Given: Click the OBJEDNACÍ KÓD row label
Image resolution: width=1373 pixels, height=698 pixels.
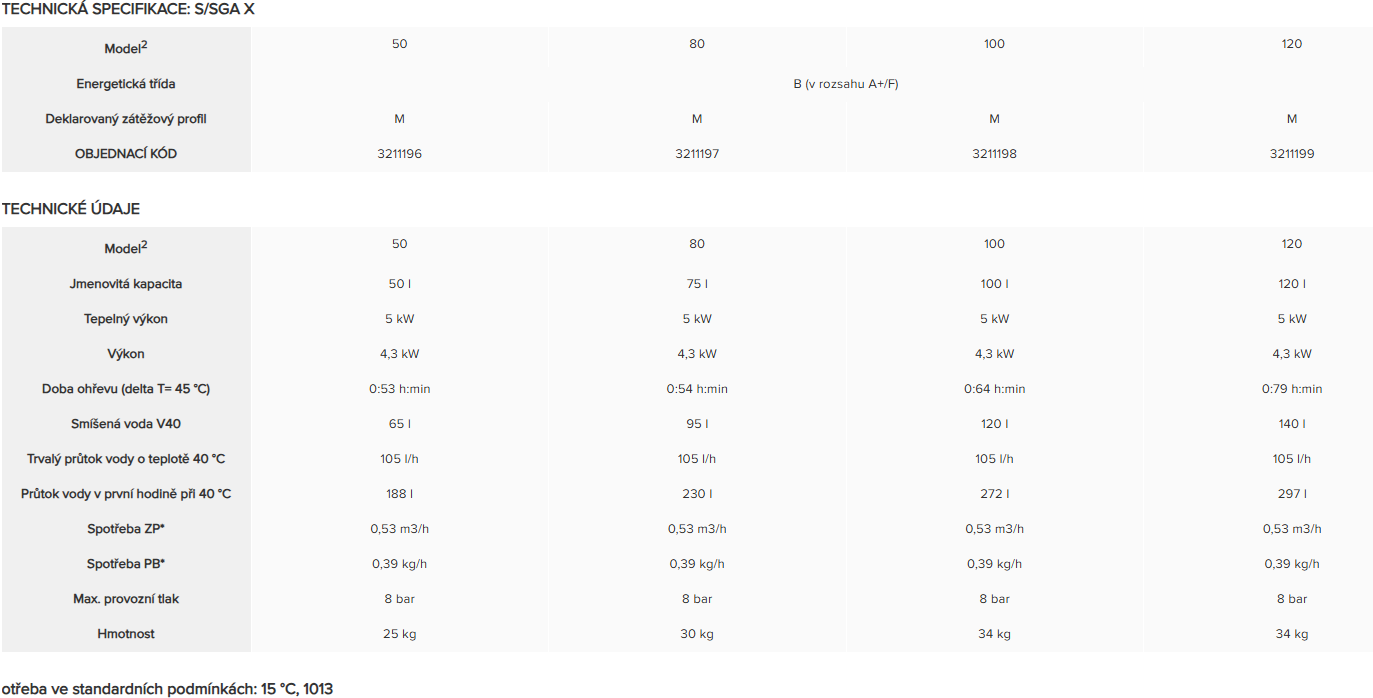Looking at the screenshot, I should (126, 154).
